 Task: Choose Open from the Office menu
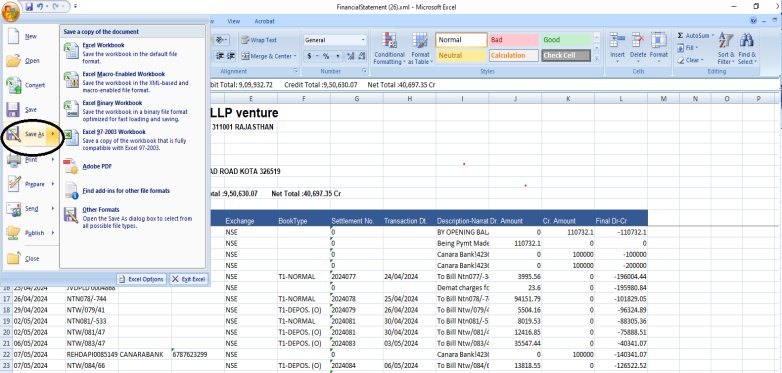click(30, 61)
